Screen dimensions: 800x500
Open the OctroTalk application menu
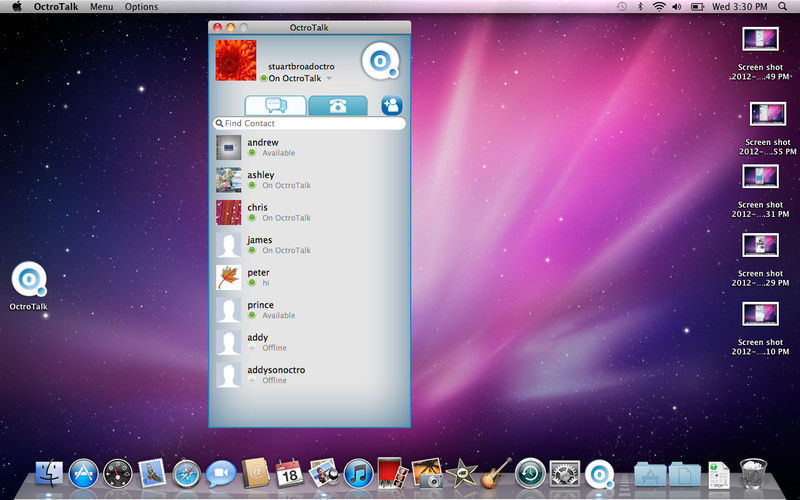click(56, 7)
